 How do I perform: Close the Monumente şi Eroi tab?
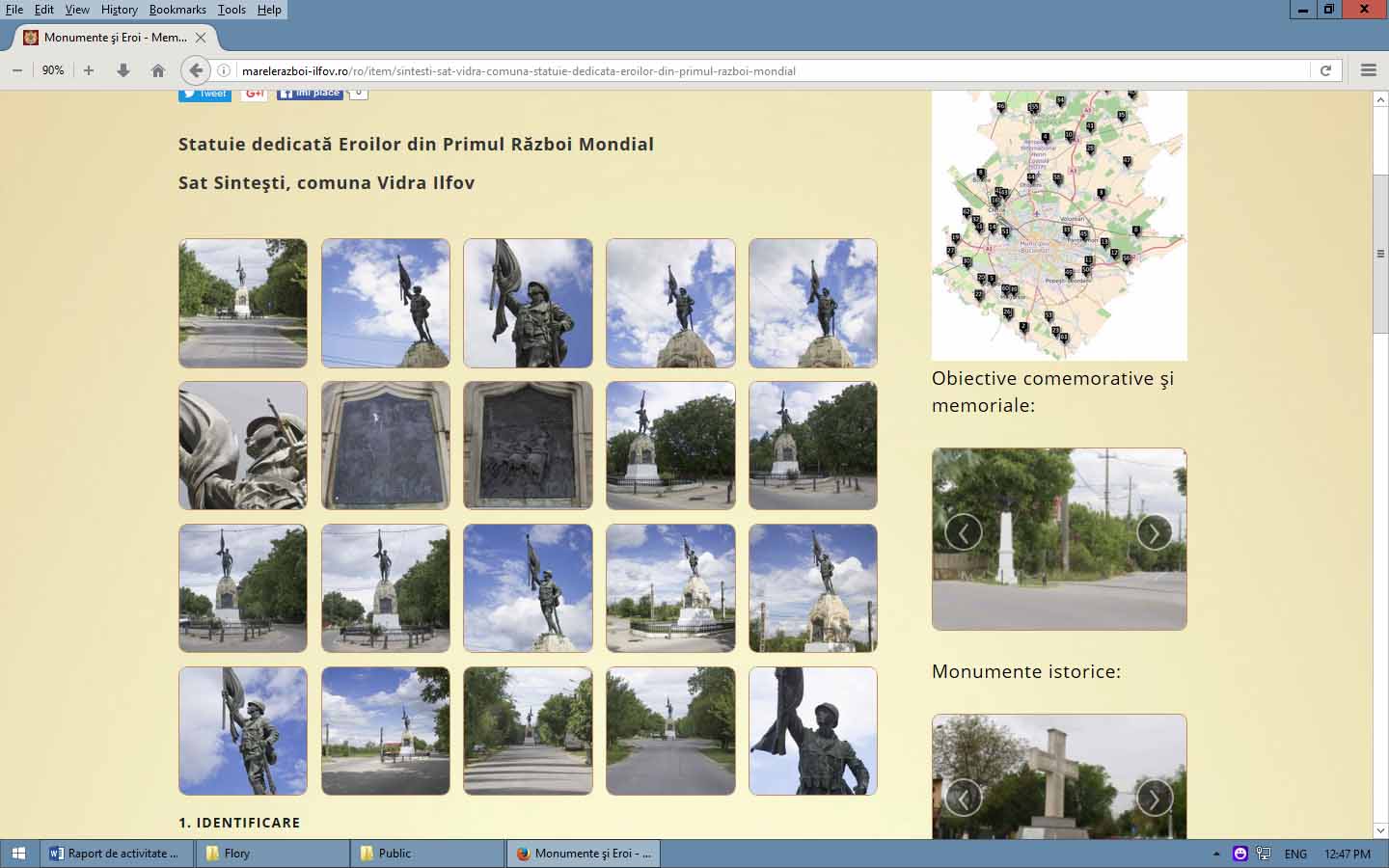[x=201, y=38]
